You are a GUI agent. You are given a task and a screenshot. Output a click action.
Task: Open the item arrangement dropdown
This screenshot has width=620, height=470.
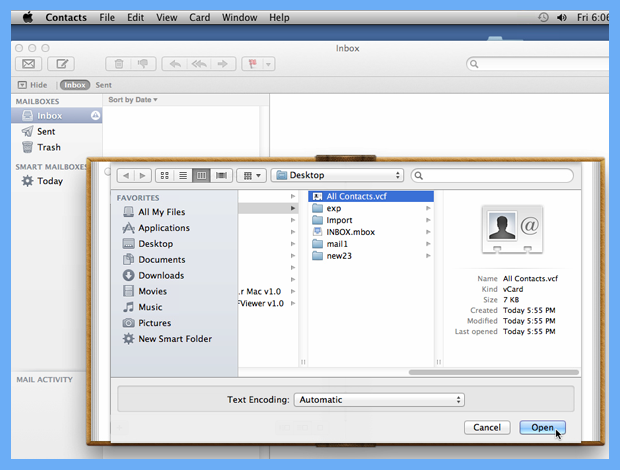pos(251,175)
